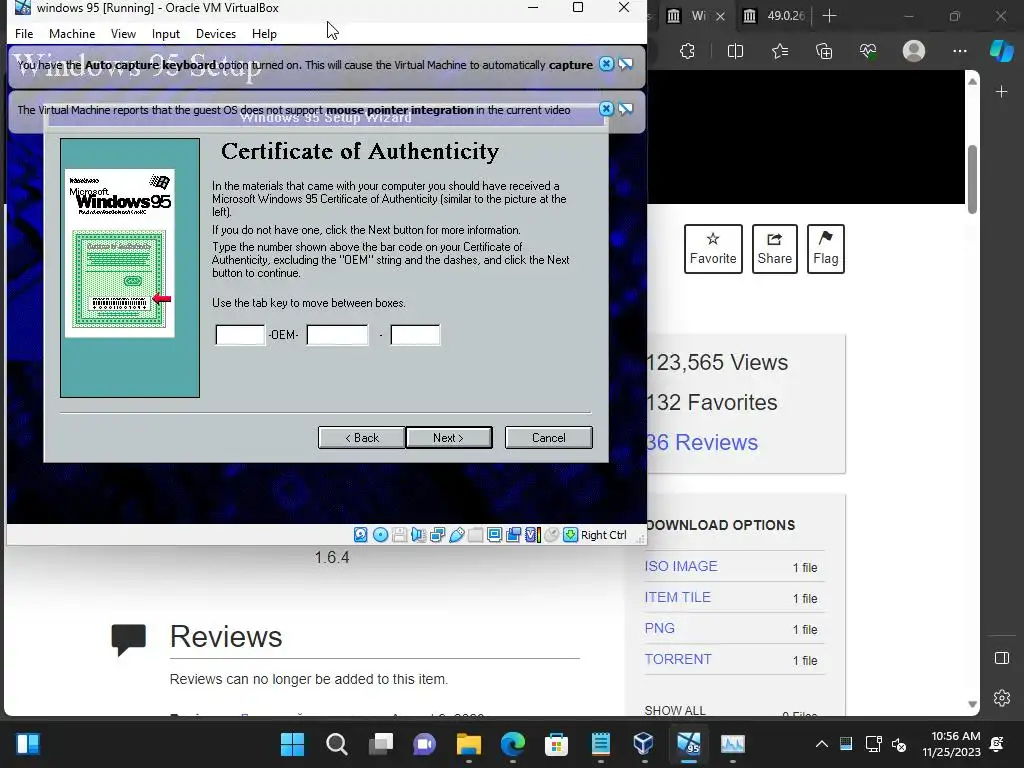Click the keyboard capture green arrow icon
The width and height of the screenshot is (1024, 768).
coord(570,535)
